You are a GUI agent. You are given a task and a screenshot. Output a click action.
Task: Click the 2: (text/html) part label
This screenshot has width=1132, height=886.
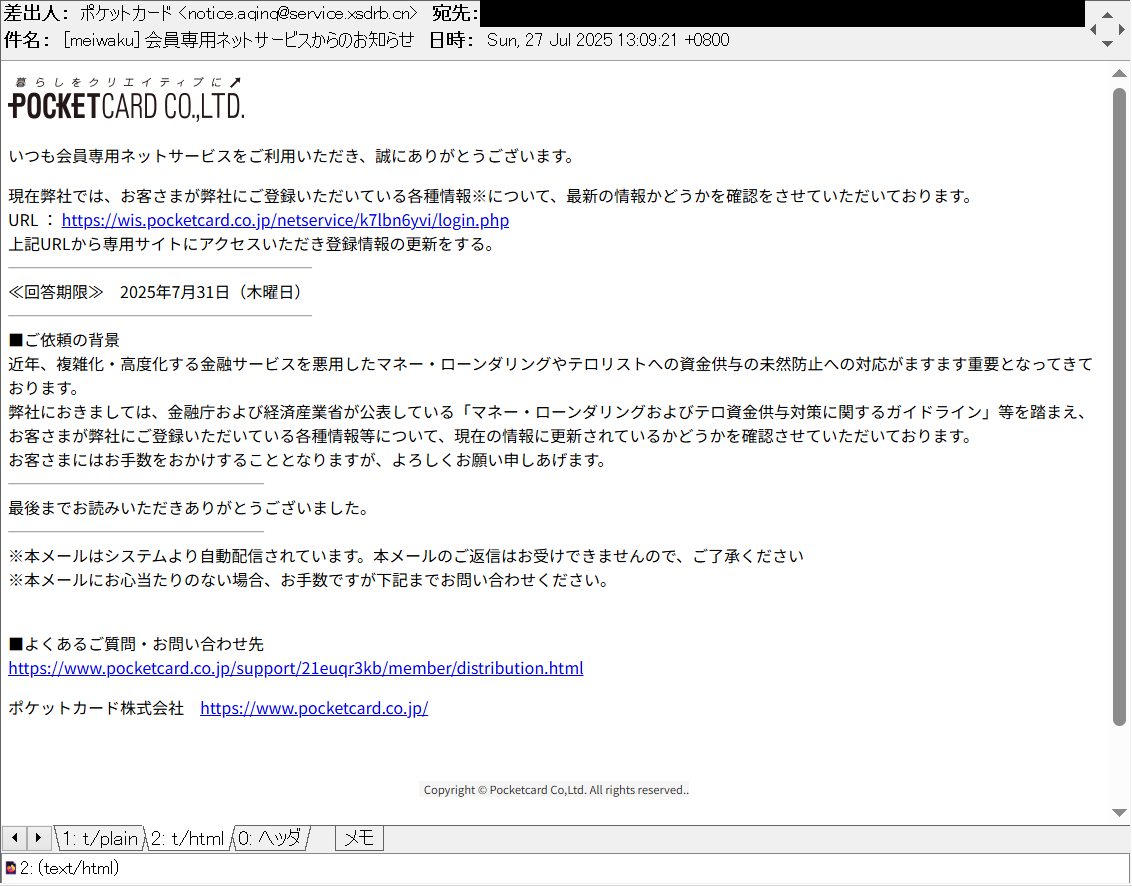[69, 868]
